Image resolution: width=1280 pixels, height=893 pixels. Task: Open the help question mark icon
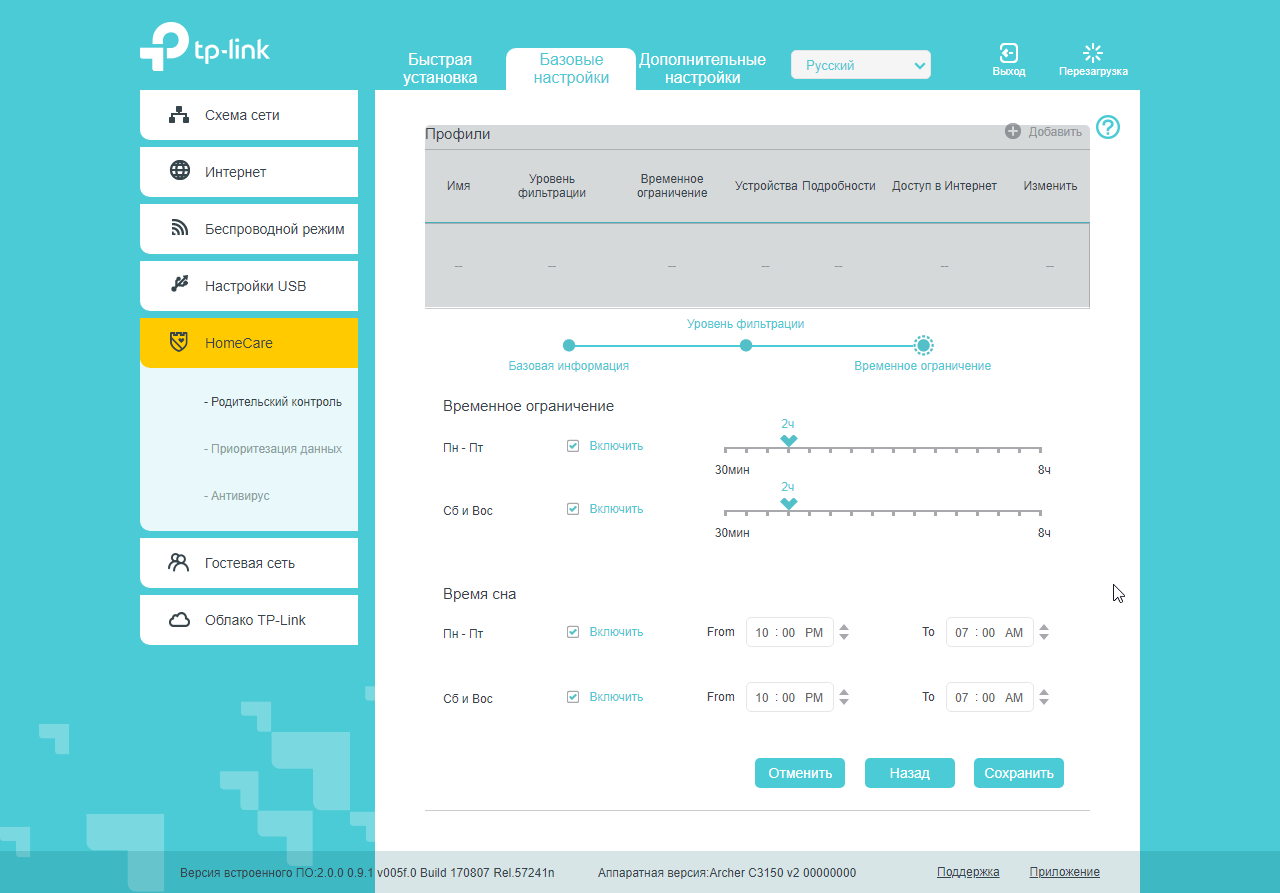(x=1108, y=128)
